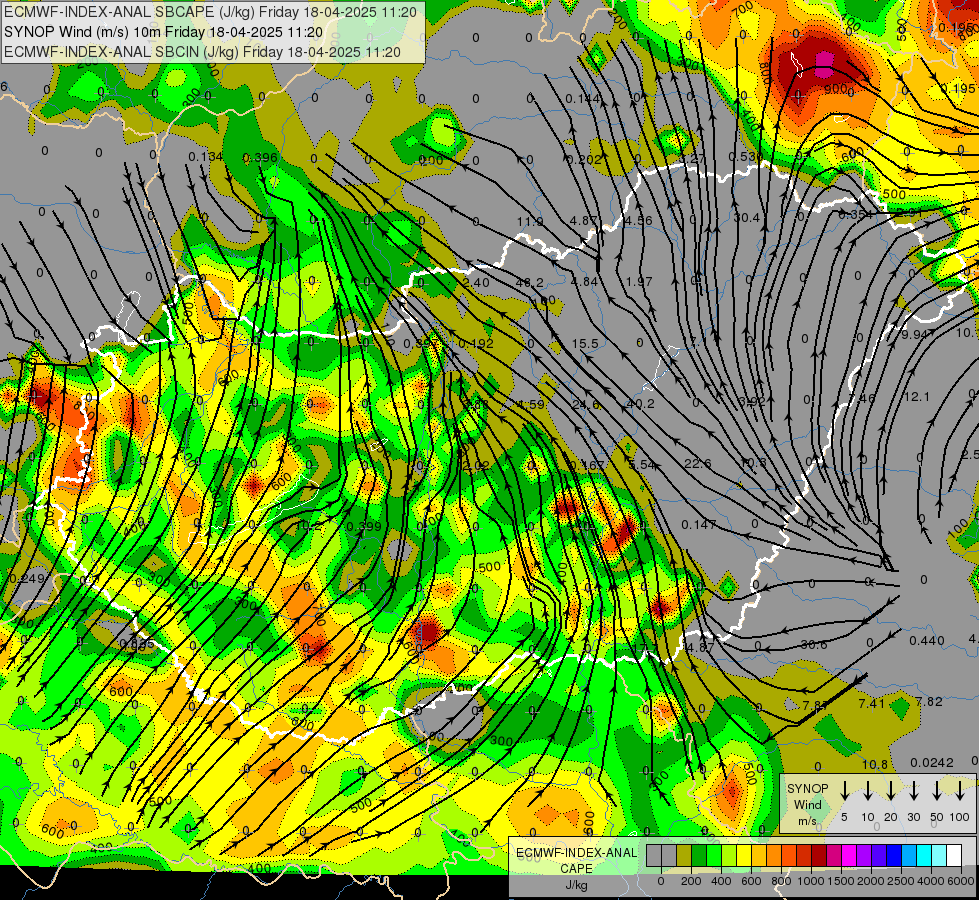Pick the dark blue swatch before 2500
The height and width of the screenshot is (900, 979).
pyautogui.click(x=894, y=855)
